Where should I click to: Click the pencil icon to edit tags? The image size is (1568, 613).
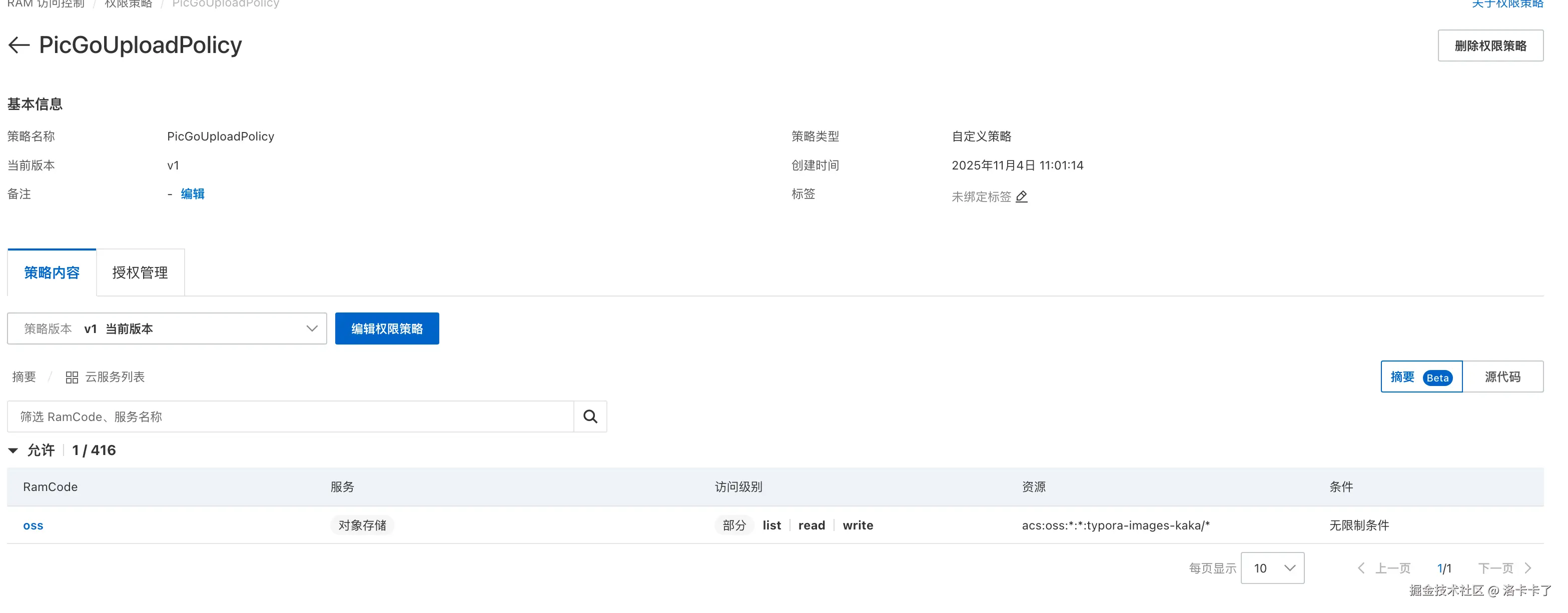point(1022,196)
